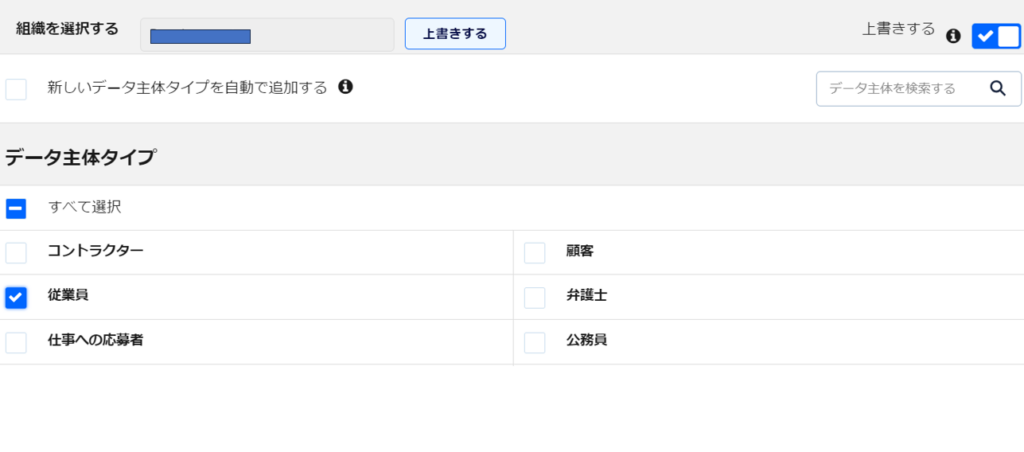The width and height of the screenshot is (1024, 452).
Task: Check the 仕事への応募者 checkbox
Action: (16, 342)
